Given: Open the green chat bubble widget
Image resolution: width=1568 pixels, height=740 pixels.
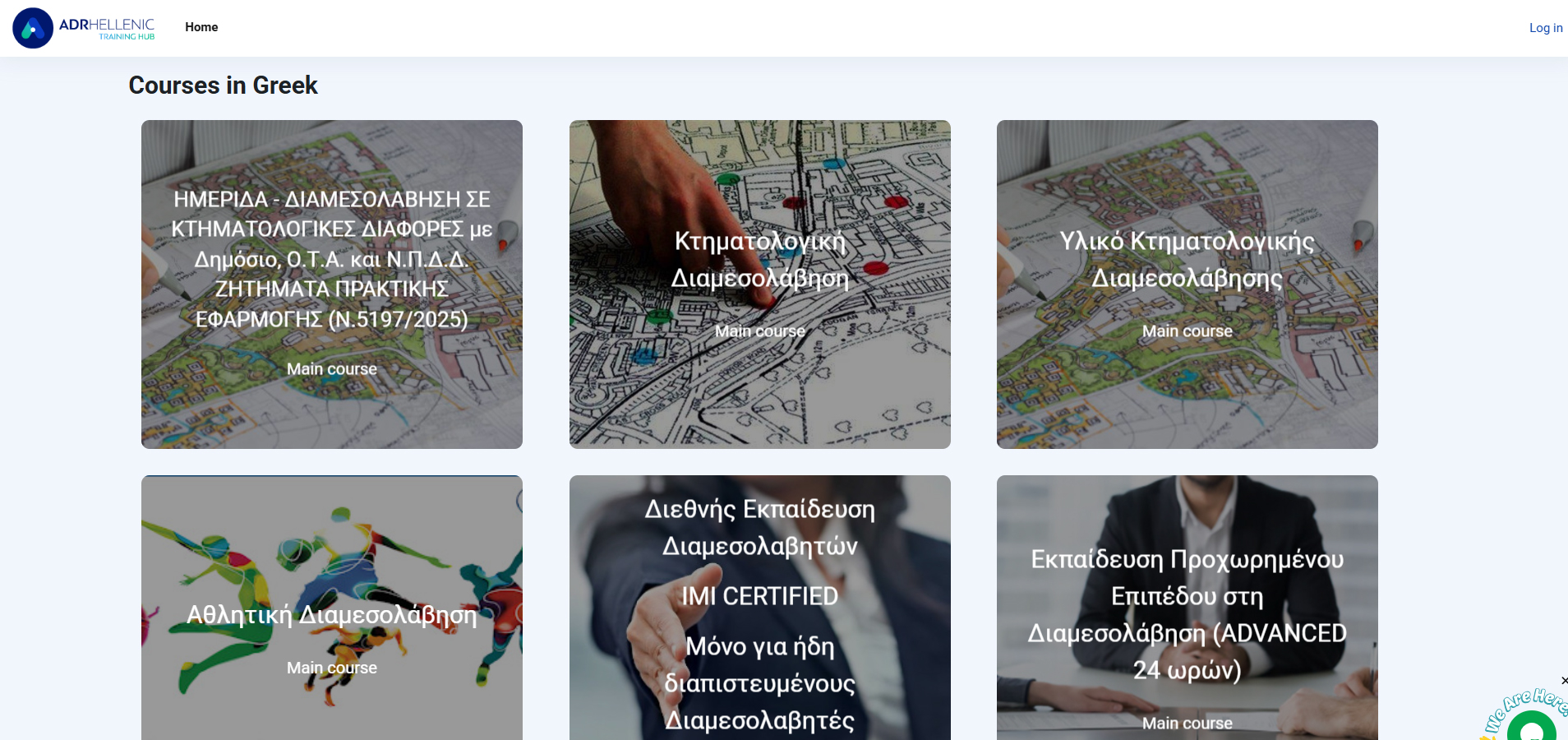Looking at the screenshot, I should [x=1532, y=728].
